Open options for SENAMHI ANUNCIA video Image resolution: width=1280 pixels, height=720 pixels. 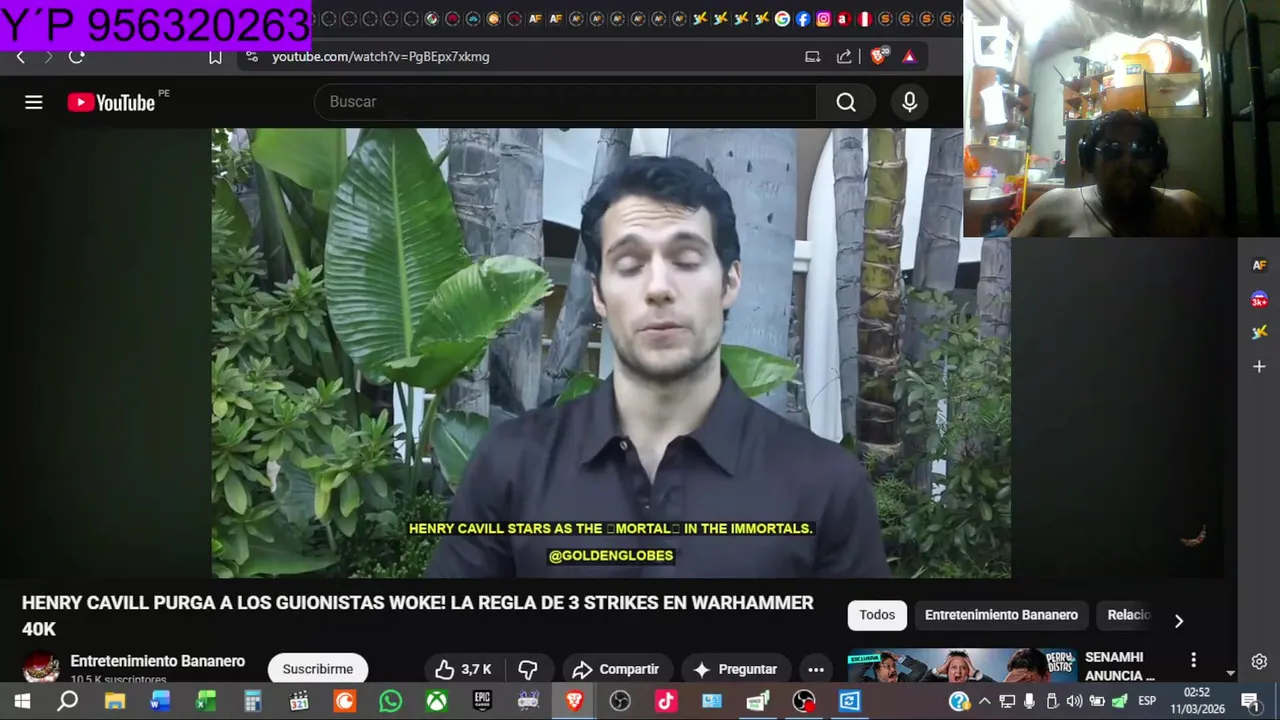pyautogui.click(x=1193, y=660)
